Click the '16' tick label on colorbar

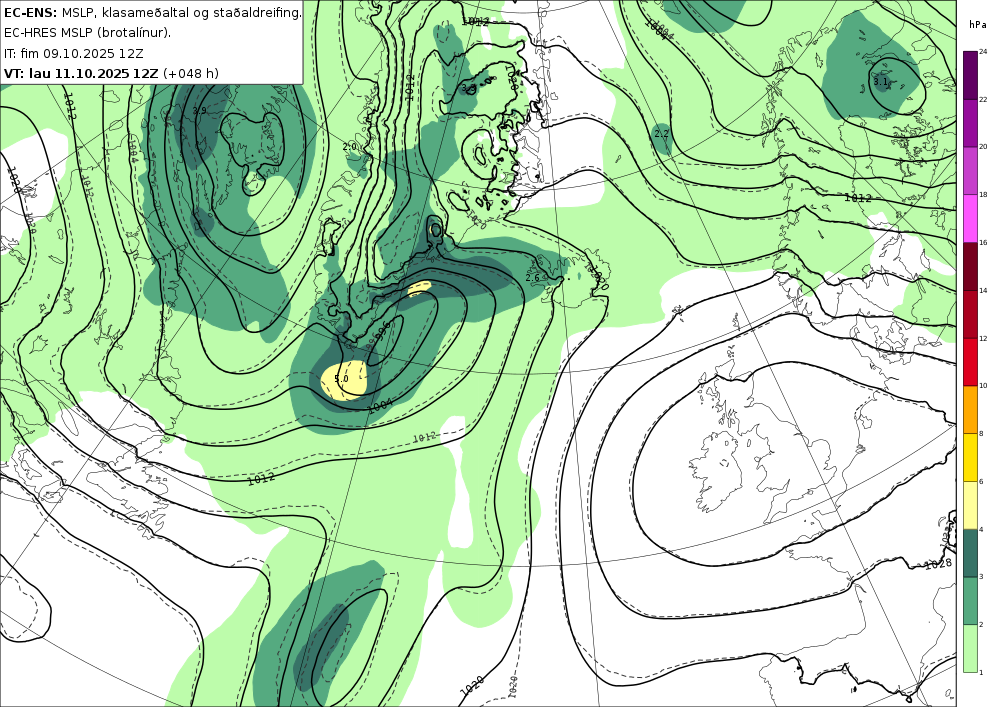(x=983, y=243)
